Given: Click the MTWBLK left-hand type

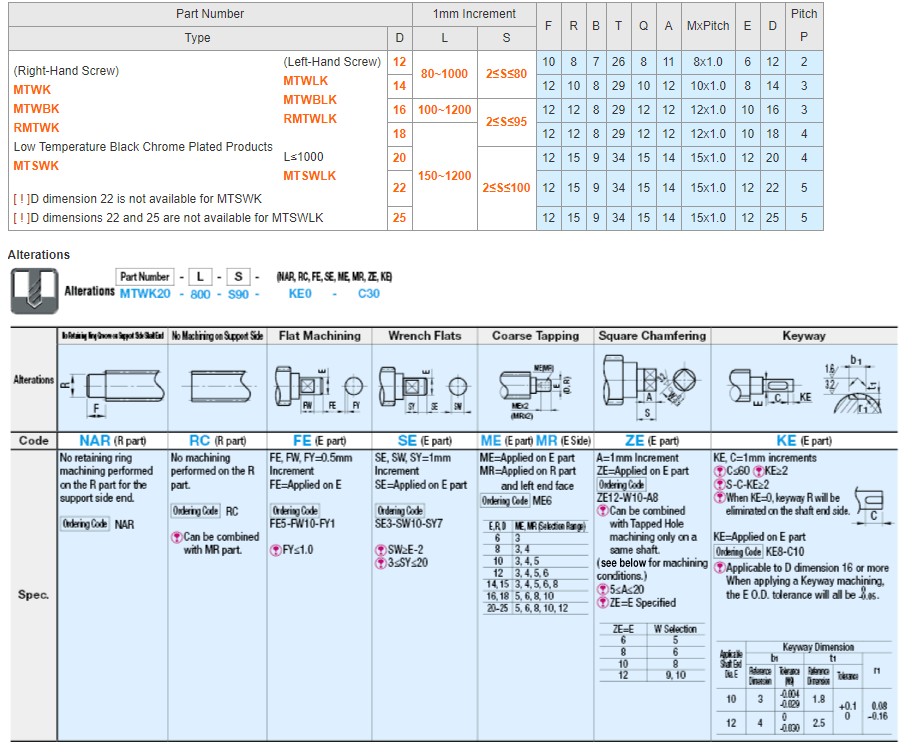Looking at the screenshot, I should tap(310, 100).
